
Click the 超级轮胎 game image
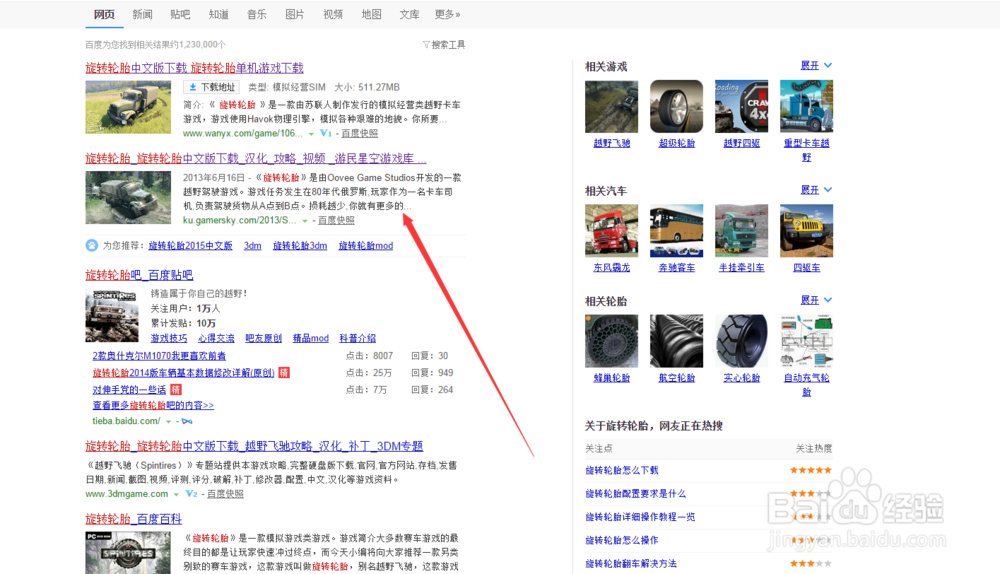click(677, 107)
